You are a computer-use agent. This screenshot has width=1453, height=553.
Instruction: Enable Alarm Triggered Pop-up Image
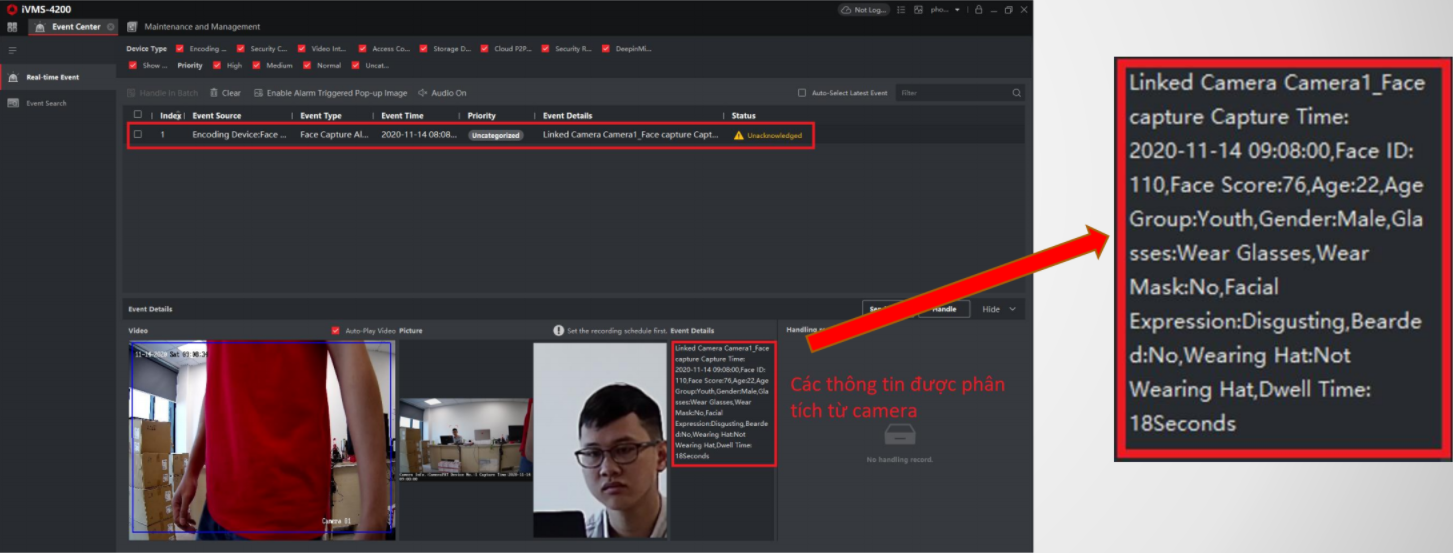point(330,93)
